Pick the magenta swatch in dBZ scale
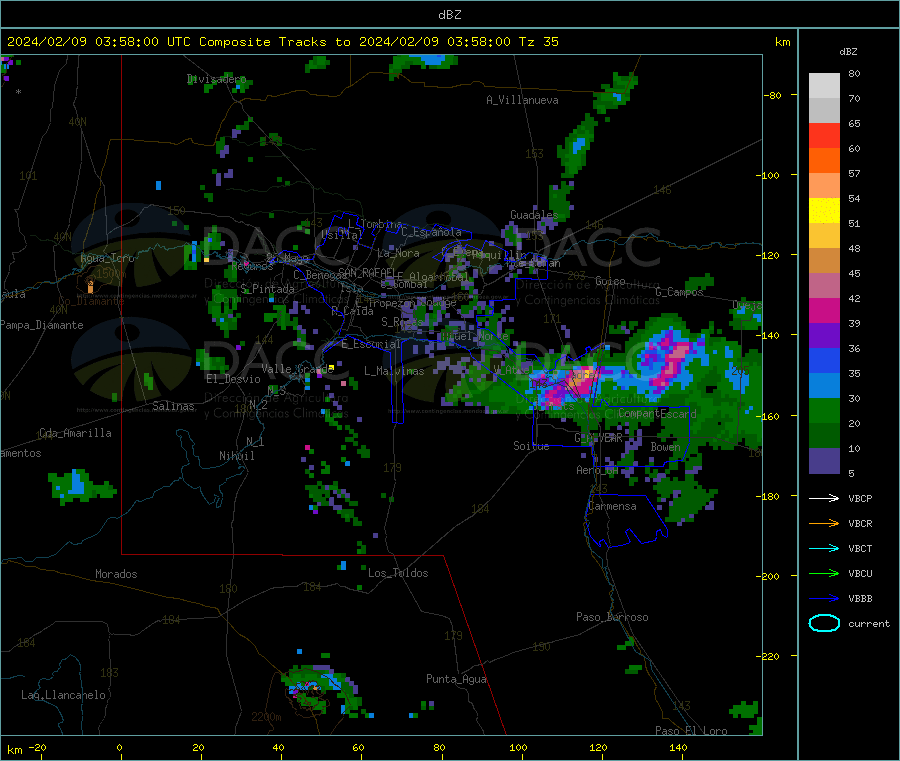 pos(824,310)
